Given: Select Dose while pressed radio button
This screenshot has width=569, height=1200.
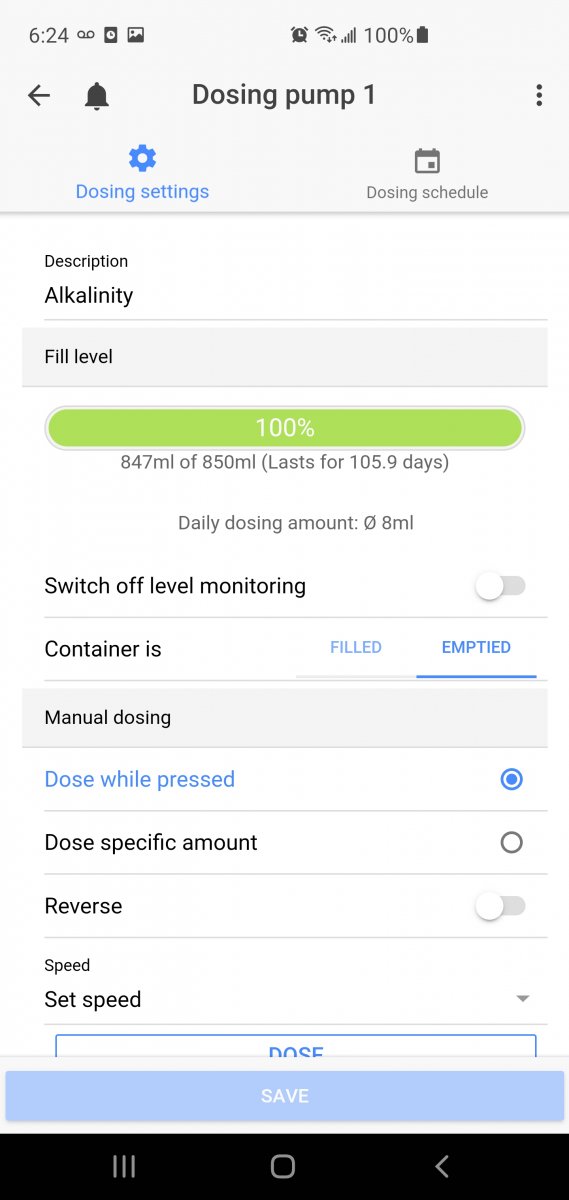Looking at the screenshot, I should click(511, 779).
